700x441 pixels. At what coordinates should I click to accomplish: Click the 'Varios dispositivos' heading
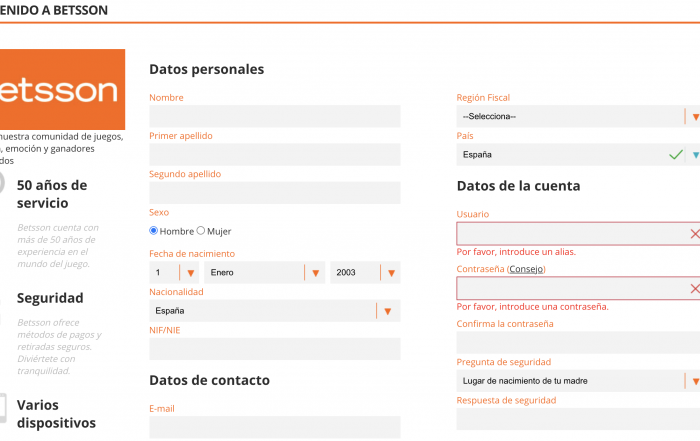tap(56, 414)
